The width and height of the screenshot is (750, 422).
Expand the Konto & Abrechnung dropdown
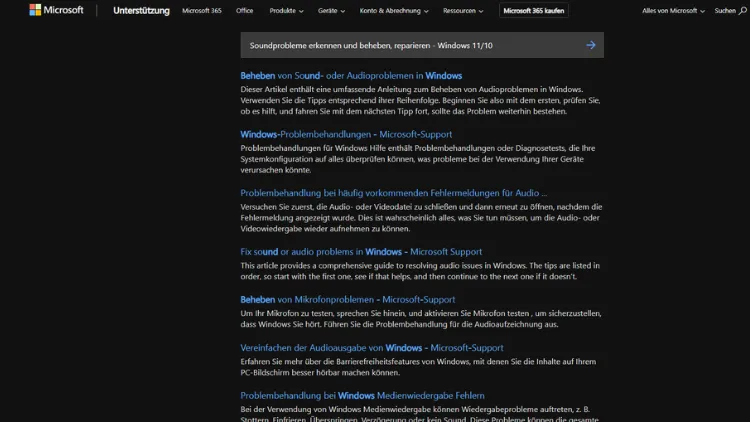(394, 11)
